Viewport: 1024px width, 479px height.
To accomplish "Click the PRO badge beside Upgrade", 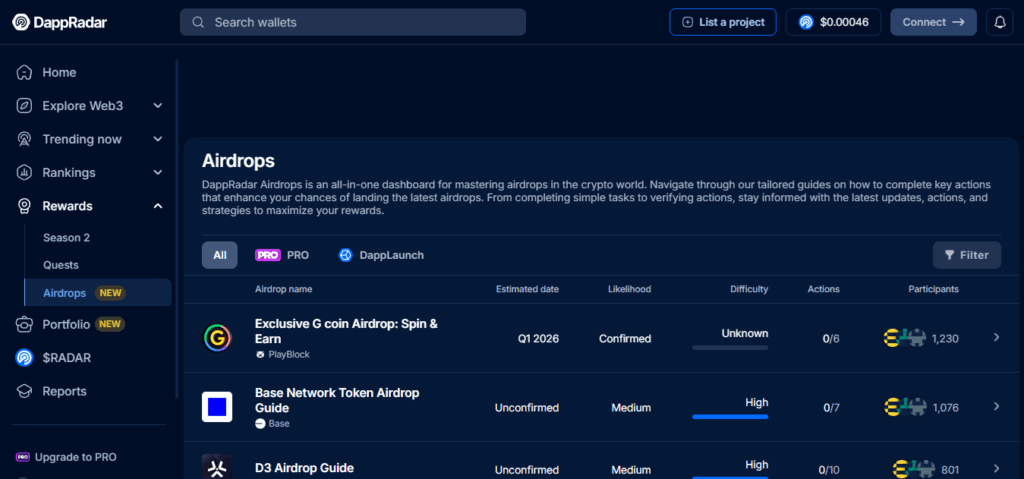I will 23,457.
